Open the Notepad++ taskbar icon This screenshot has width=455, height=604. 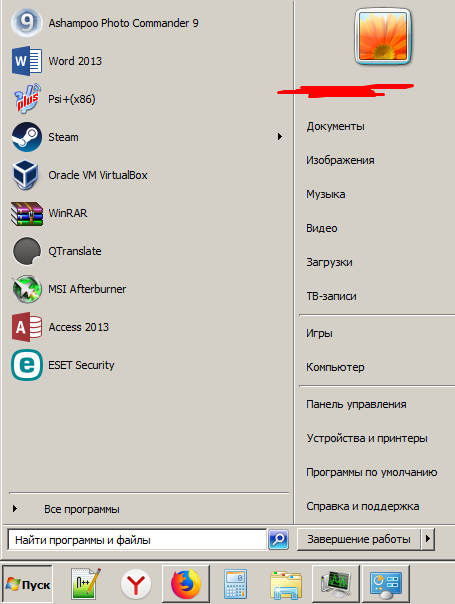(86, 584)
